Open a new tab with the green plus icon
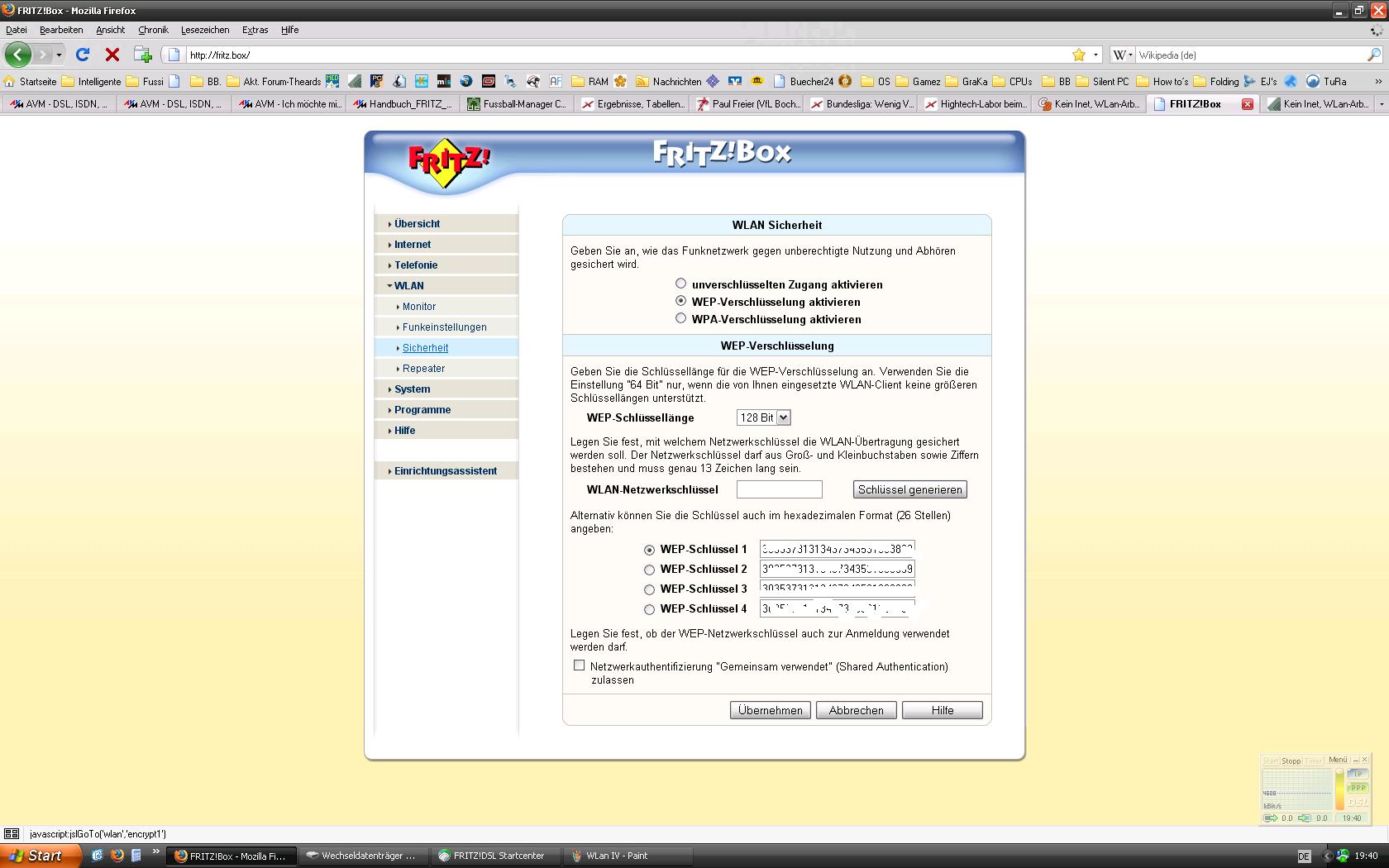 coord(143,55)
